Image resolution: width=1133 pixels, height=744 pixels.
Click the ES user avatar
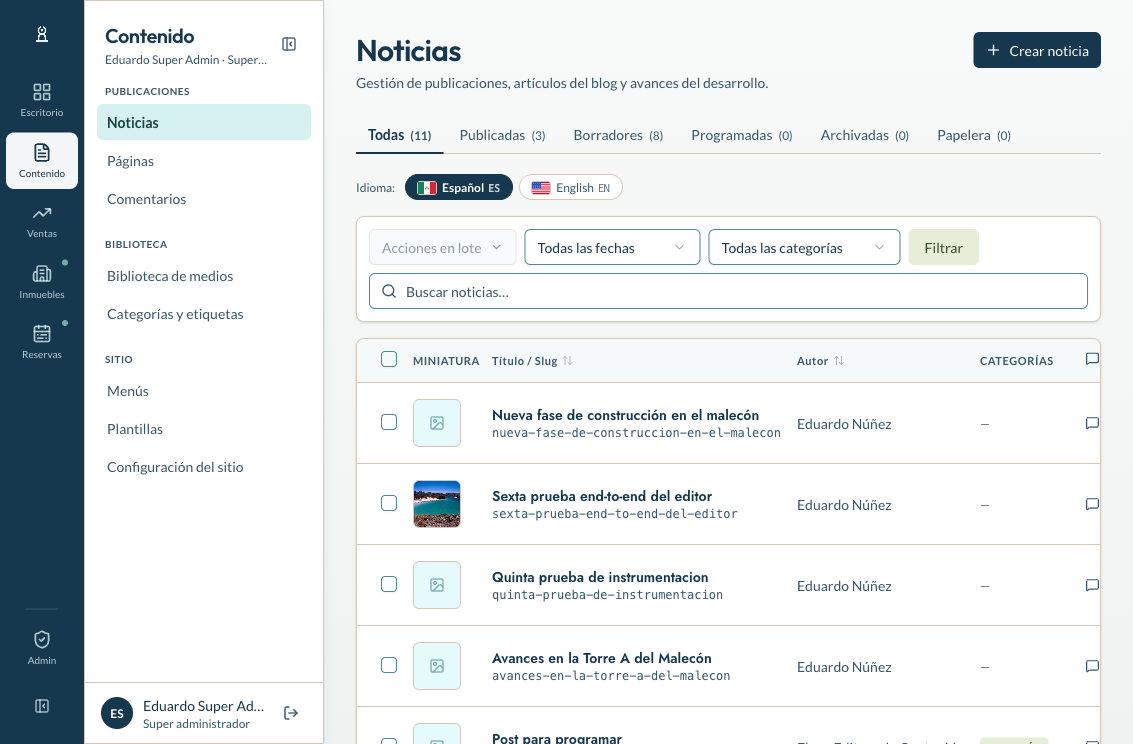click(x=117, y=714)
